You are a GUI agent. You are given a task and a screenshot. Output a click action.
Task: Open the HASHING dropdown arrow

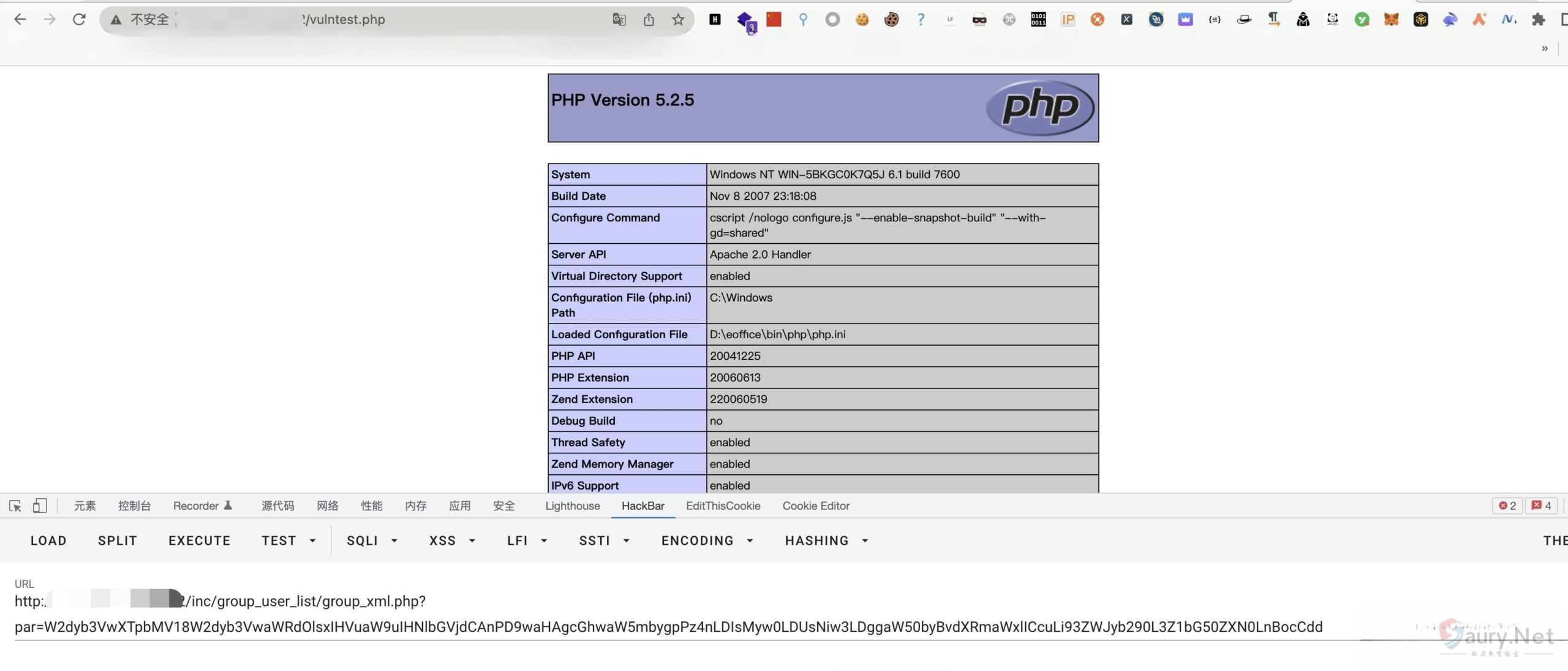(x=865, y=540)
